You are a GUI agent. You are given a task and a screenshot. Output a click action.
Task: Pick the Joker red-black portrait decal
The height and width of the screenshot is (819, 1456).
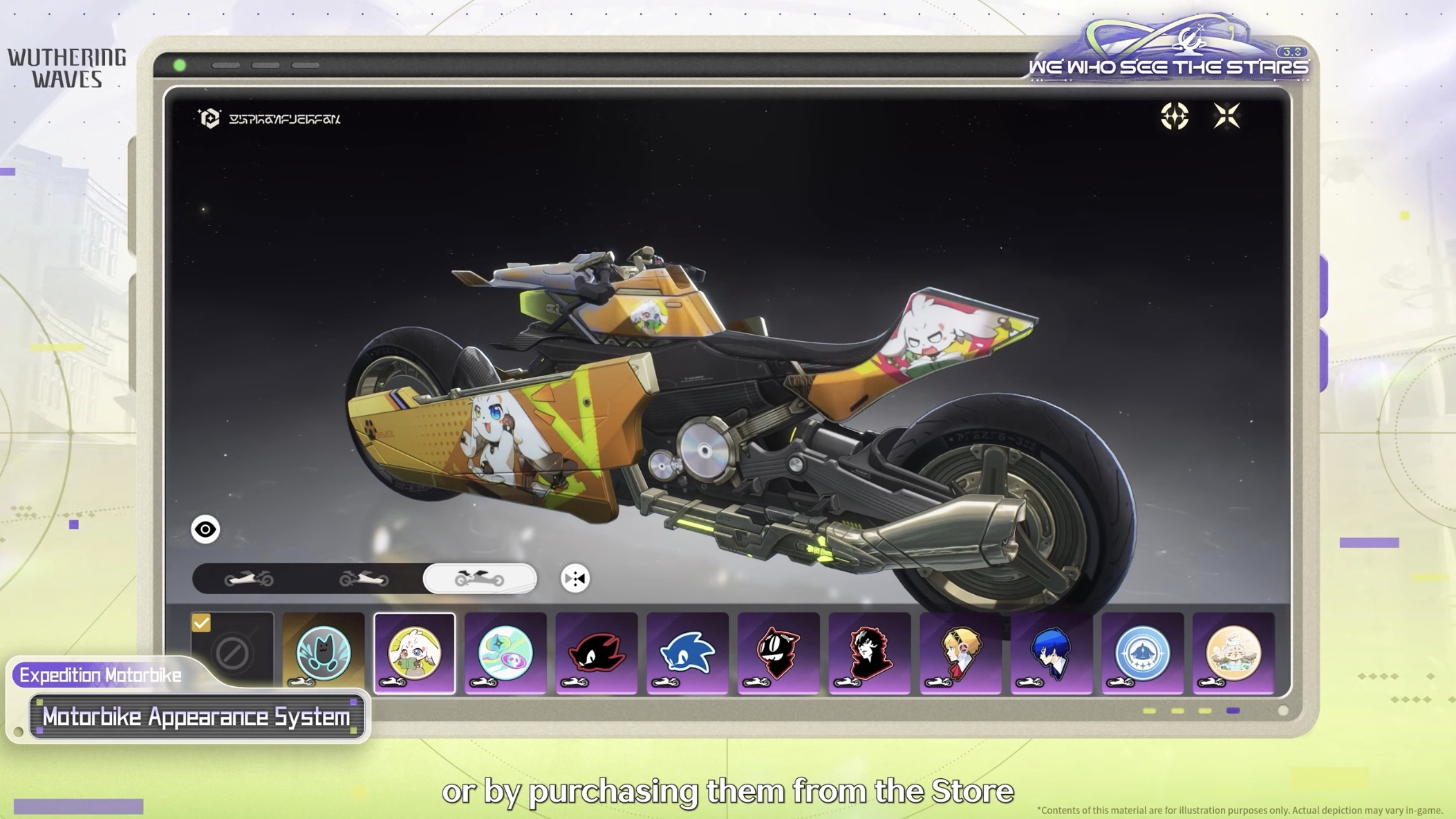point(869,652)
